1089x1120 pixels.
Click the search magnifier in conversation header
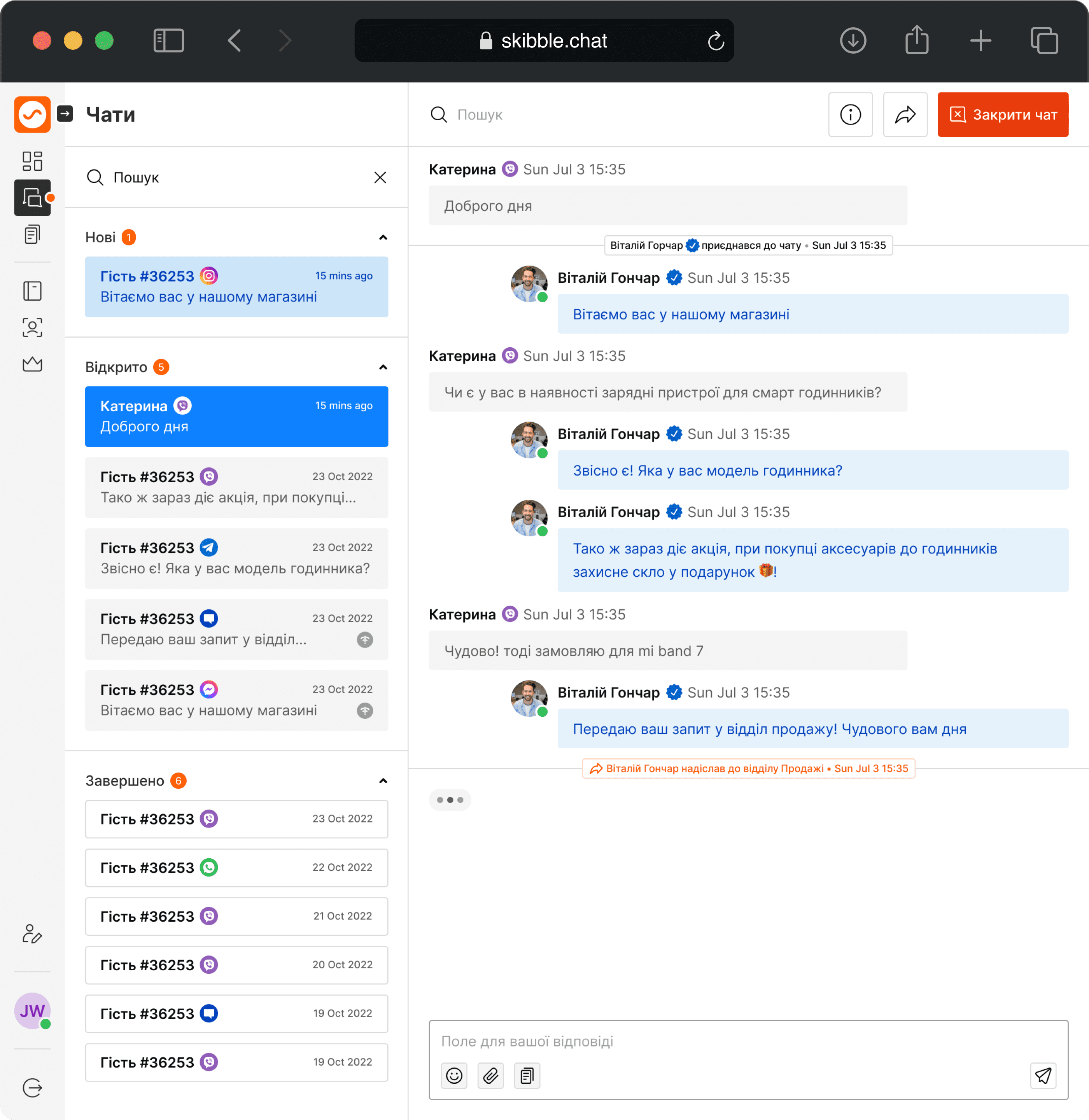[x=439, y=114]
